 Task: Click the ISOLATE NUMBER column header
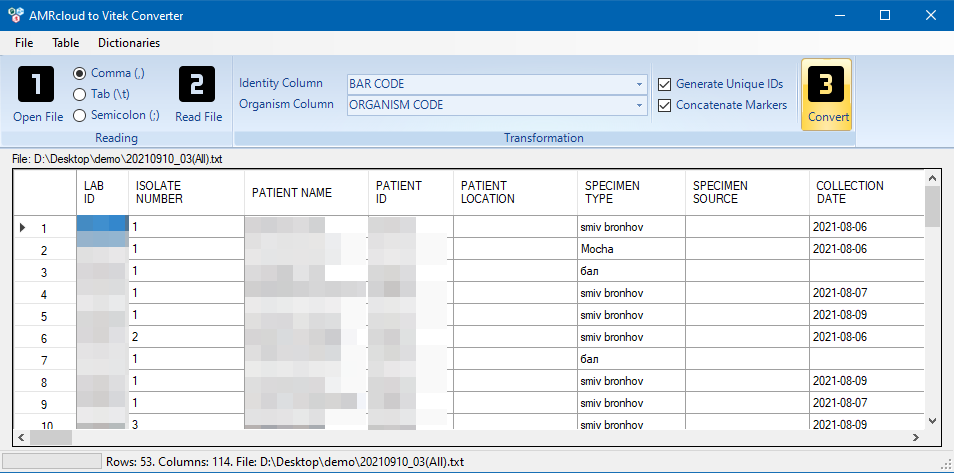tap(187, 192)
